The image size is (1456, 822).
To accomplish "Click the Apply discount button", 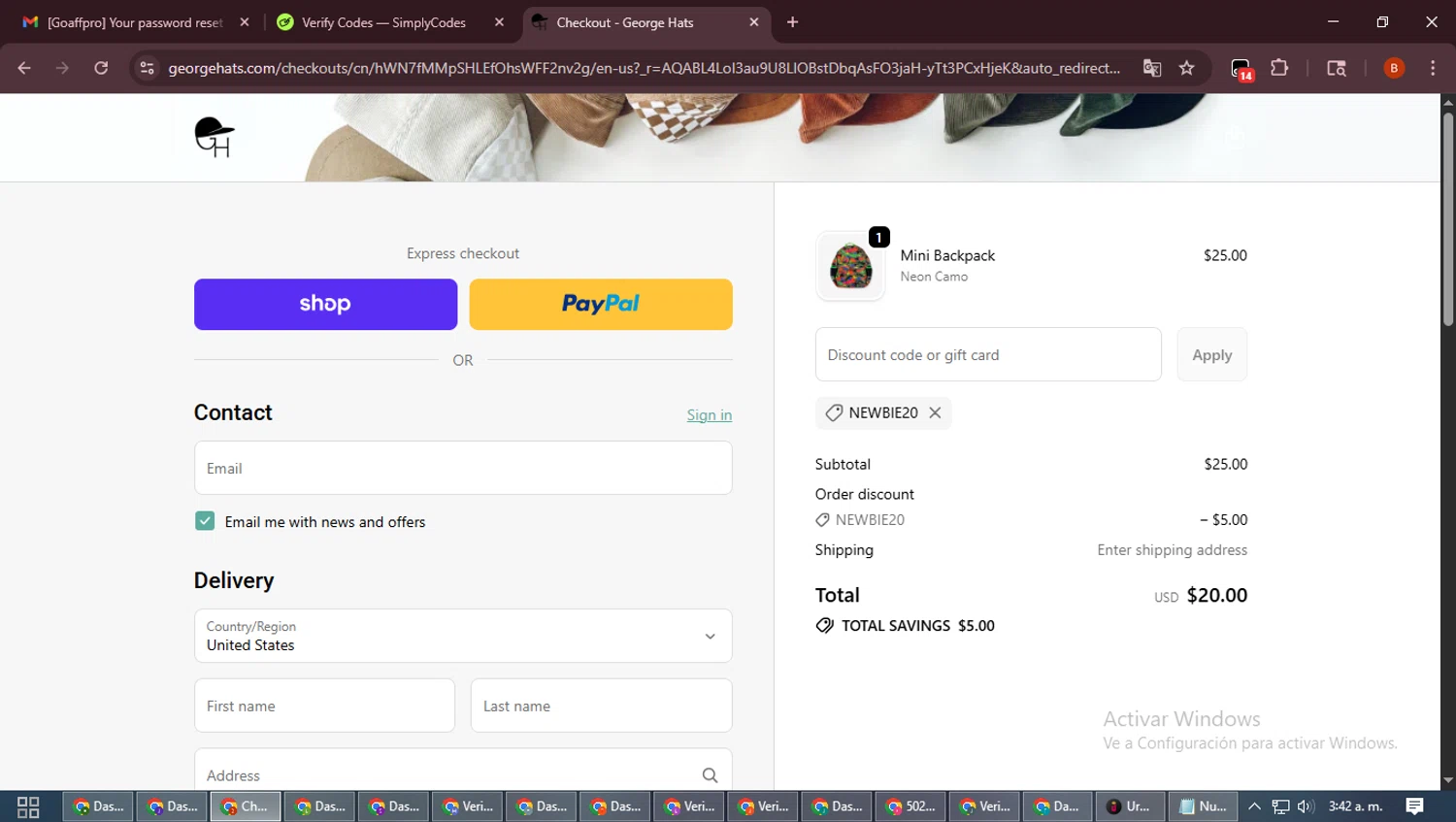I will (x=1212, y=354).
